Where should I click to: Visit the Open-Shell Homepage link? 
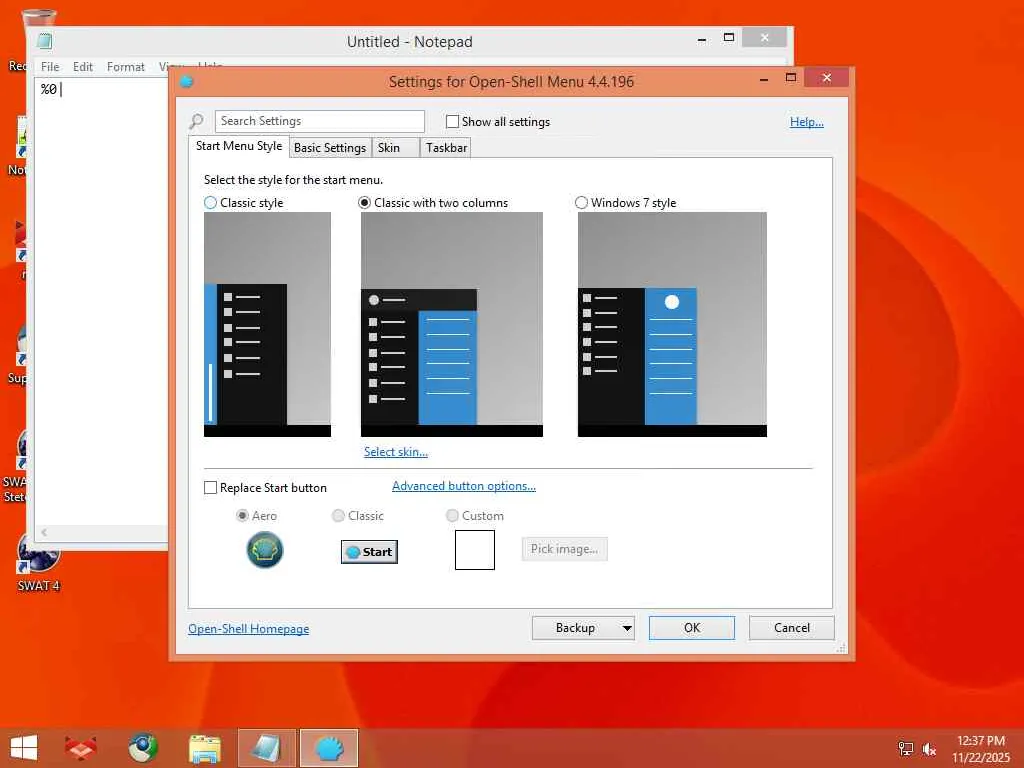point(248,629)
